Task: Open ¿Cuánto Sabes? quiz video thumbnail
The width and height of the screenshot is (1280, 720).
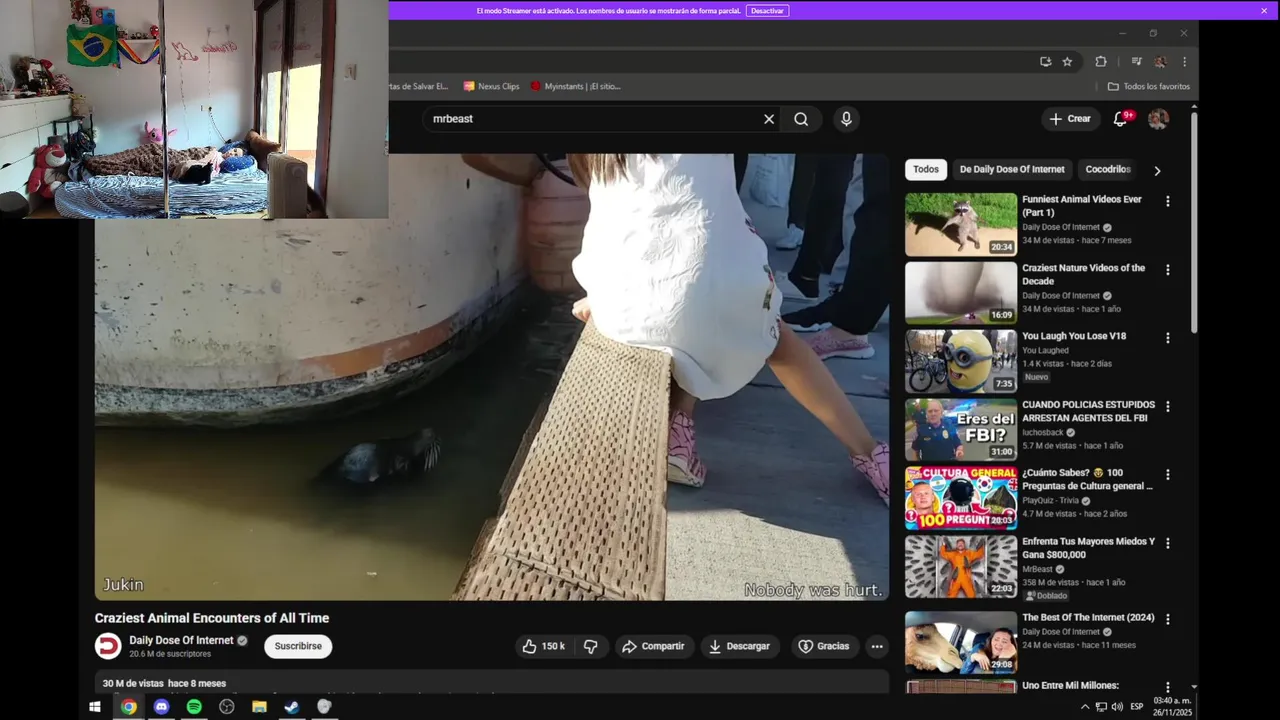Action: tap(961, 498)
